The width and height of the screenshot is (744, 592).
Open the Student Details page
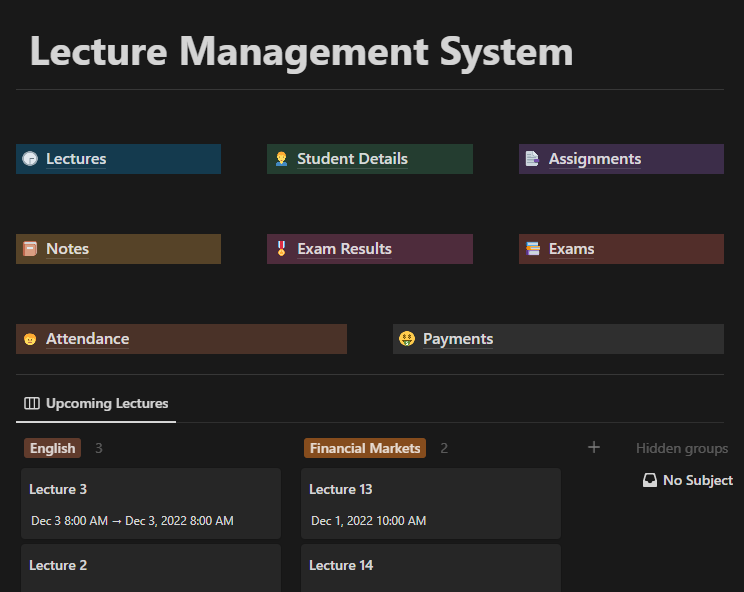352,159
